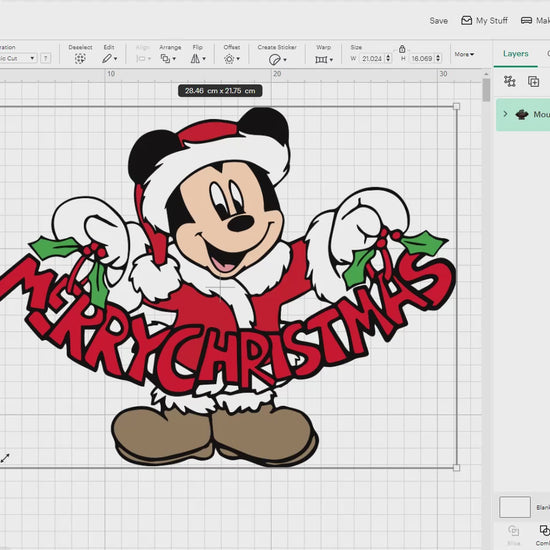
Task: Click the height value stepper arrows
Action: [438, 58]
